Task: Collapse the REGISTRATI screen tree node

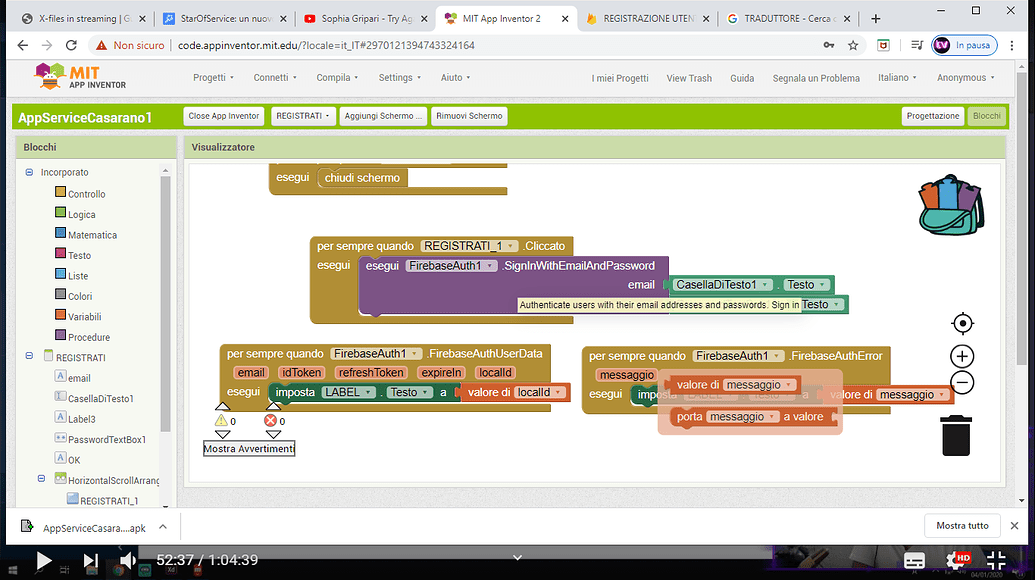Action: [x=29, y=356]
